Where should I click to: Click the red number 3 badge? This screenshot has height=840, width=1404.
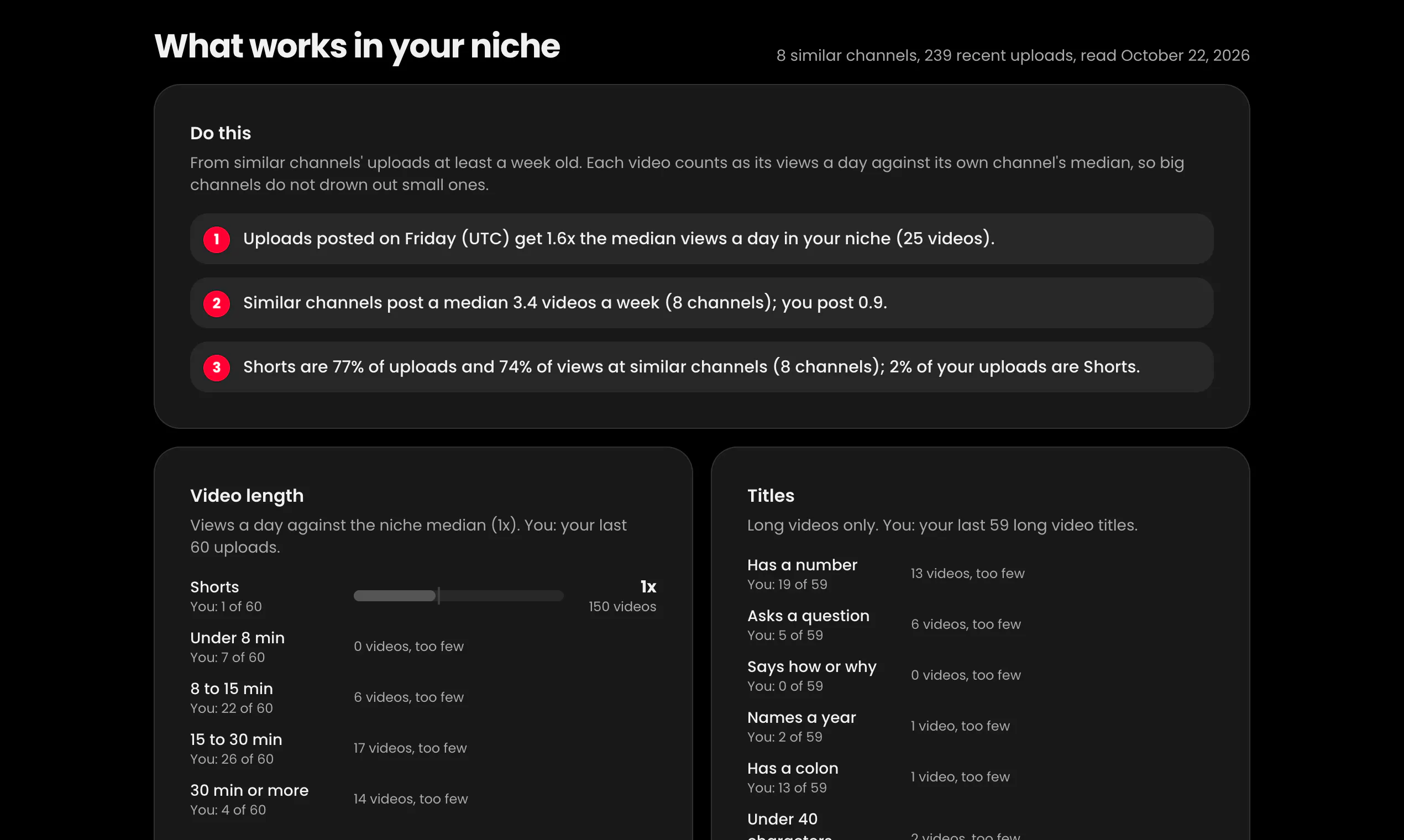216,368
